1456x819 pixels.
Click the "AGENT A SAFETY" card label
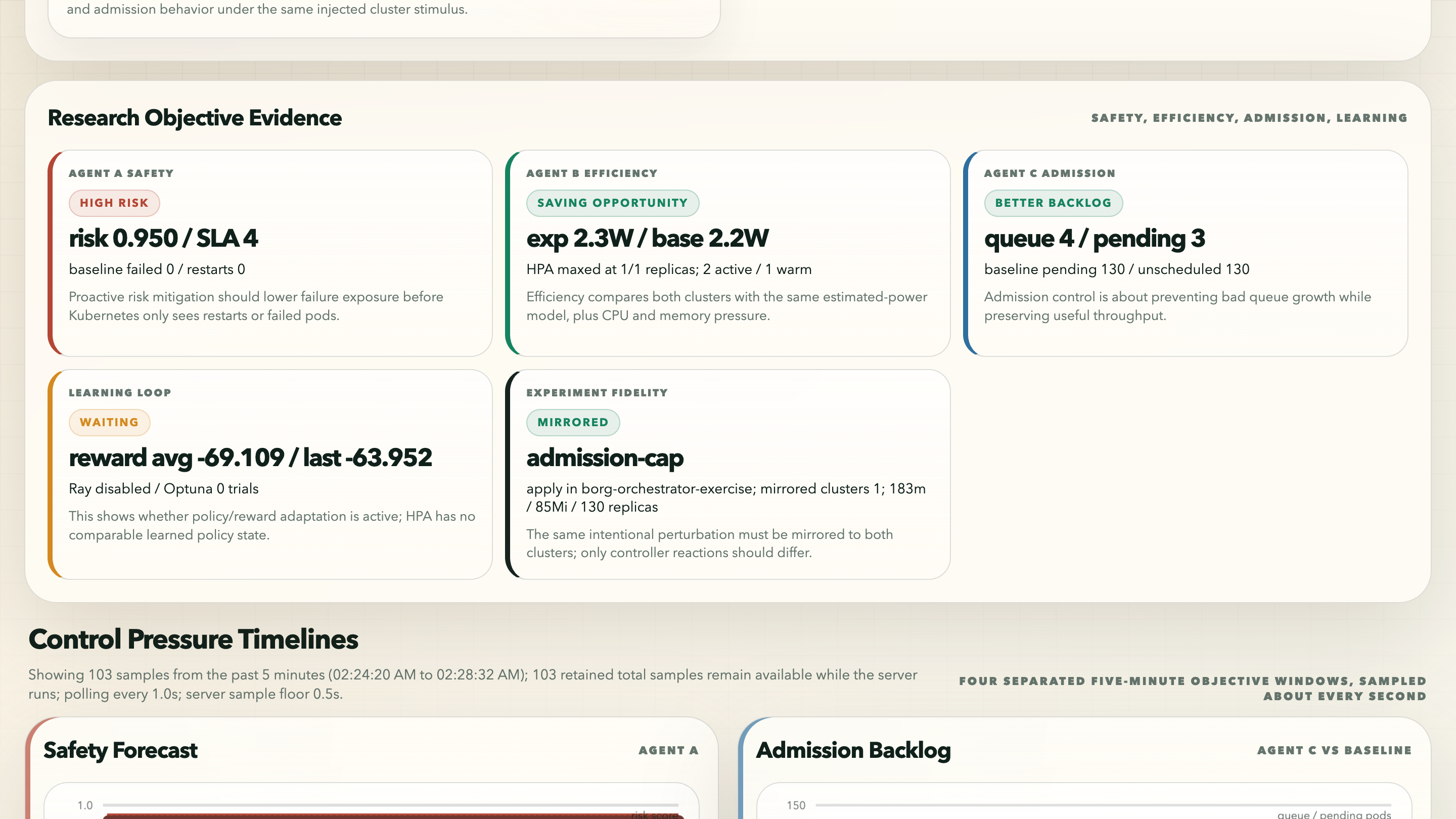pyautogui.click(x=121, y=173)
